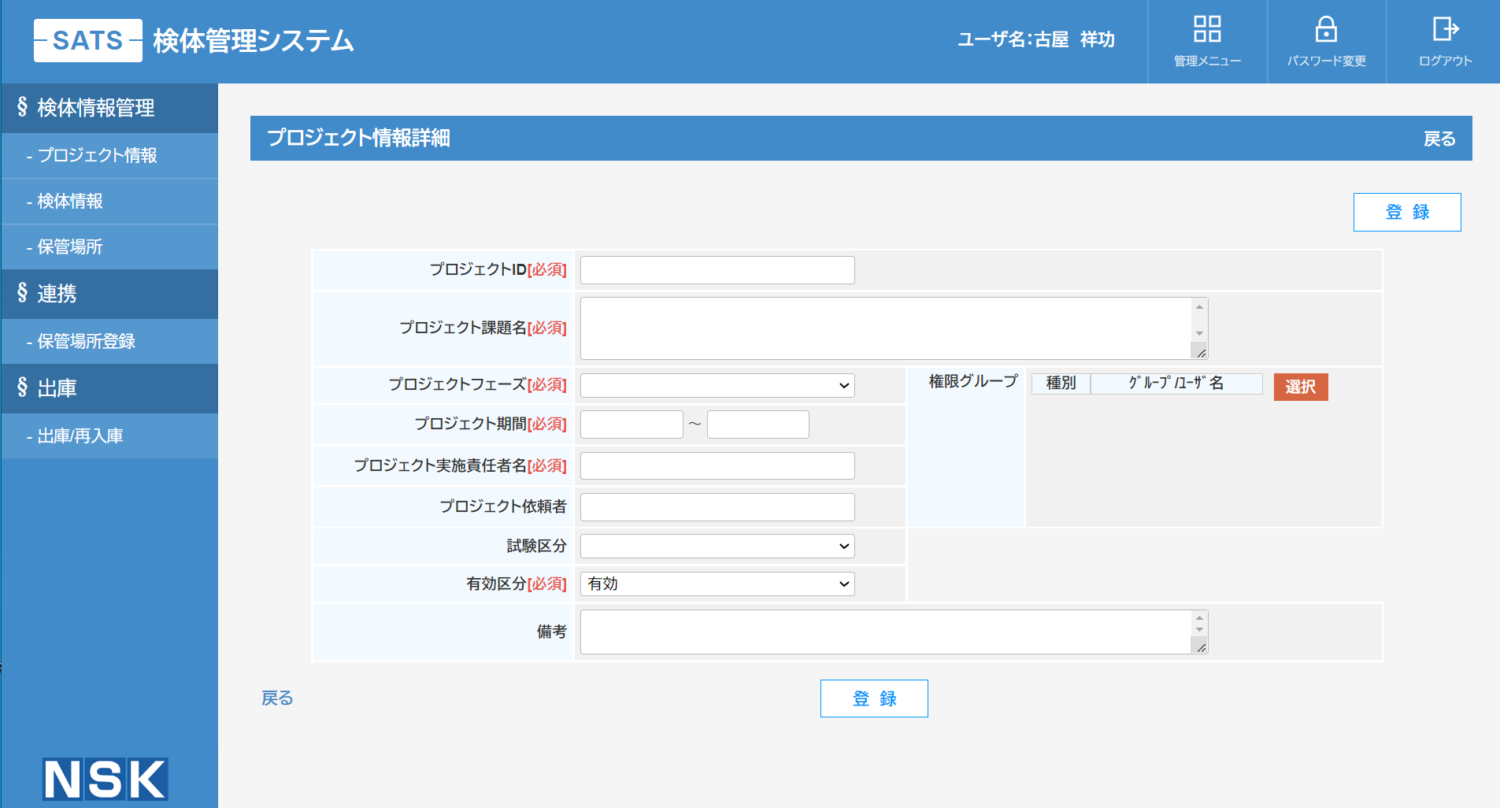Image resolution: width=1500 pixels, height=808 pixels.
Task: Click the SATS logo
Action: click(x=88, y=41)
